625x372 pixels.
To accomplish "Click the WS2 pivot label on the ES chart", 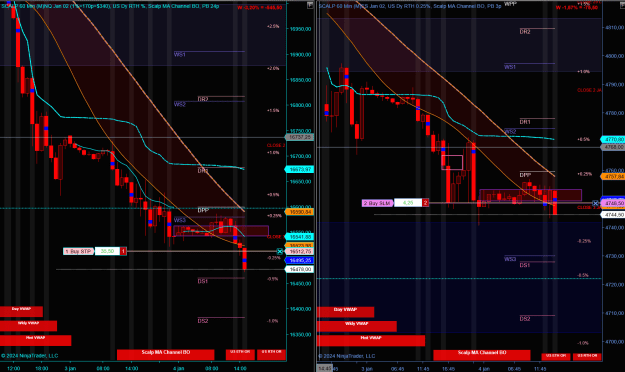I will click(x=510, y=132).
